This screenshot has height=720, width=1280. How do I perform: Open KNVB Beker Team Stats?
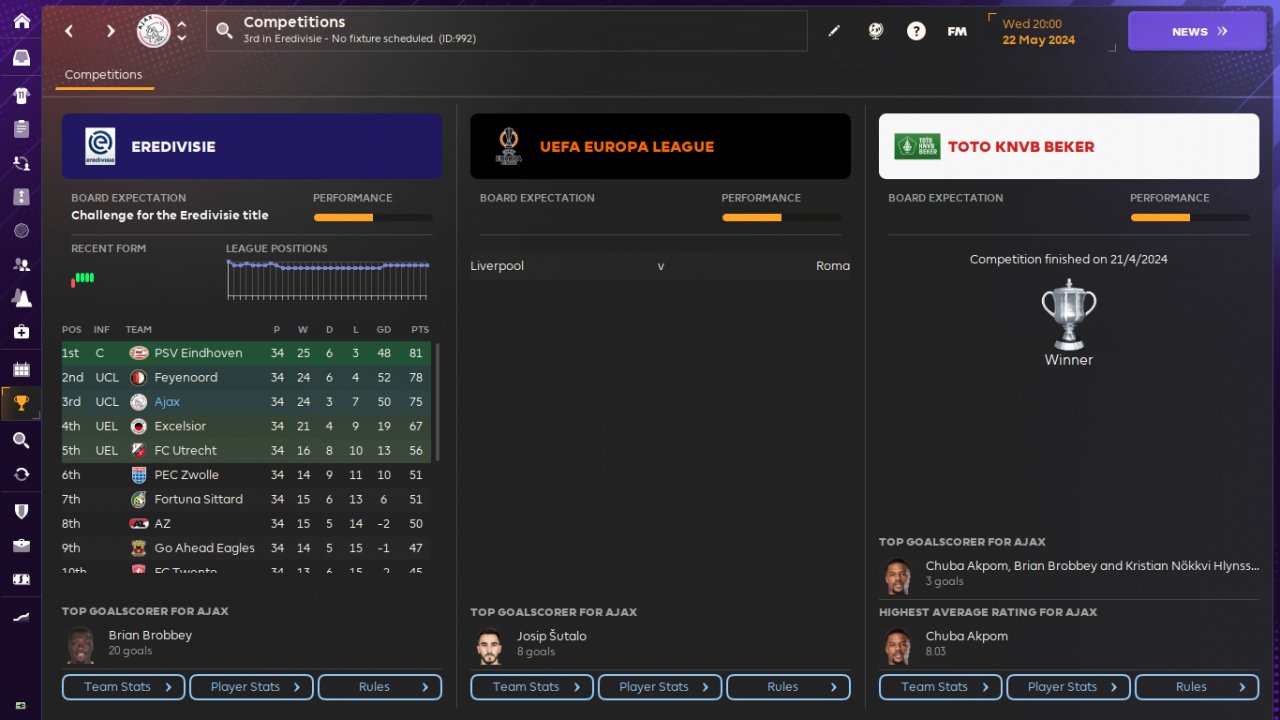(x=941, y=687)
